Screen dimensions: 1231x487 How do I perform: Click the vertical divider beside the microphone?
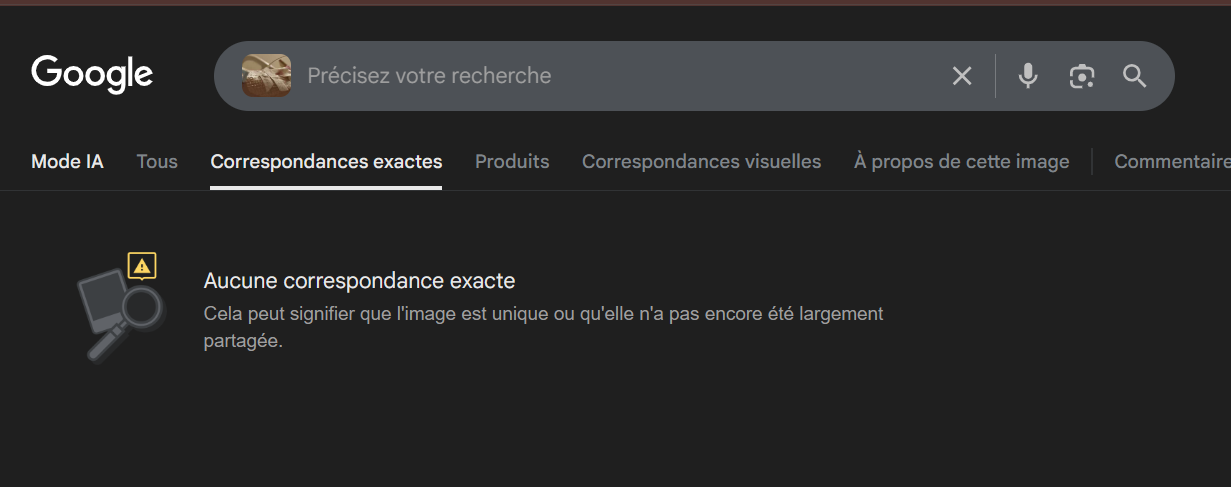coord(996,76)
